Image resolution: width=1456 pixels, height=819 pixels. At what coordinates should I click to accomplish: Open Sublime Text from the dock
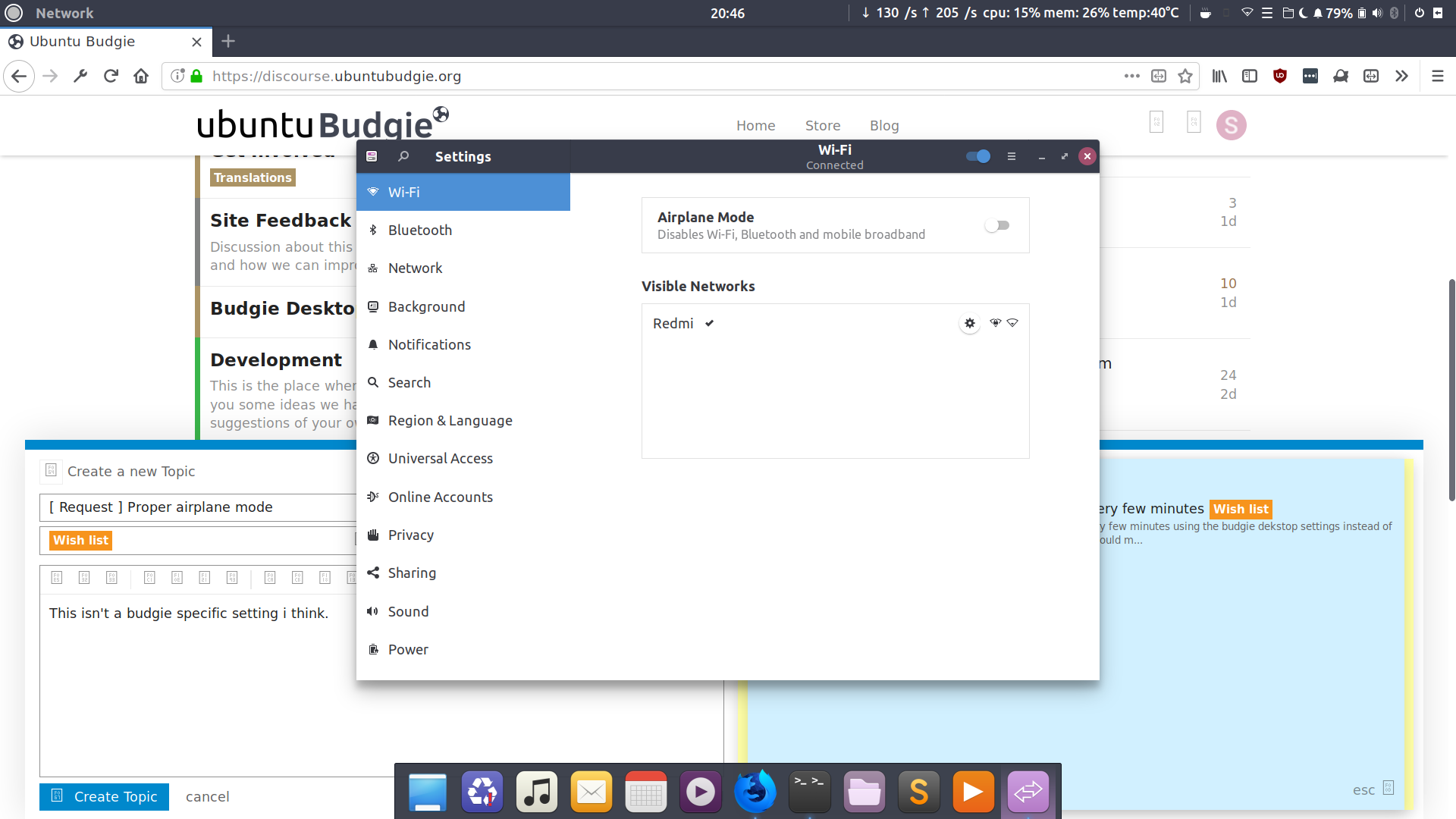(x=918, y=792)
